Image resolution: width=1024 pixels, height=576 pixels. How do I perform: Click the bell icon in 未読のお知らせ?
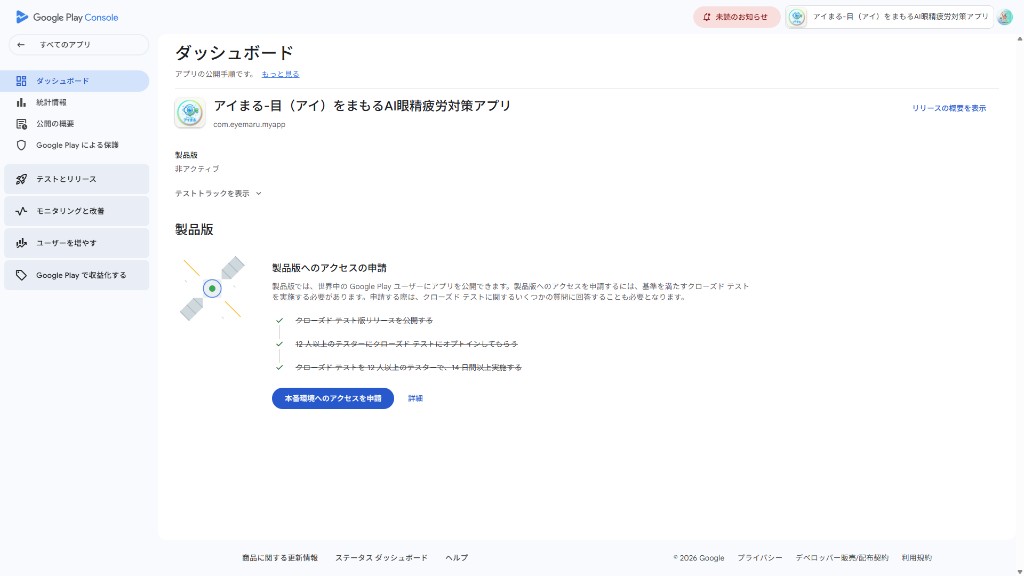coord(706,17)
